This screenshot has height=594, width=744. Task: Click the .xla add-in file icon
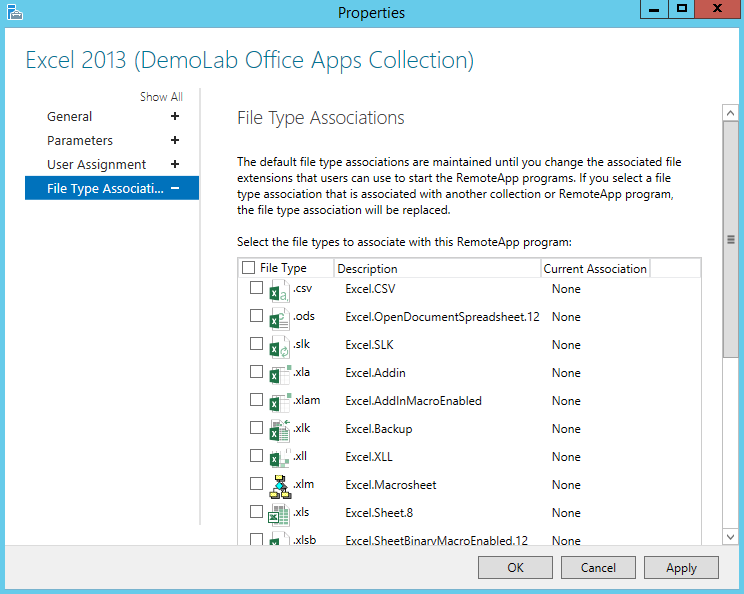click(278, 373)
